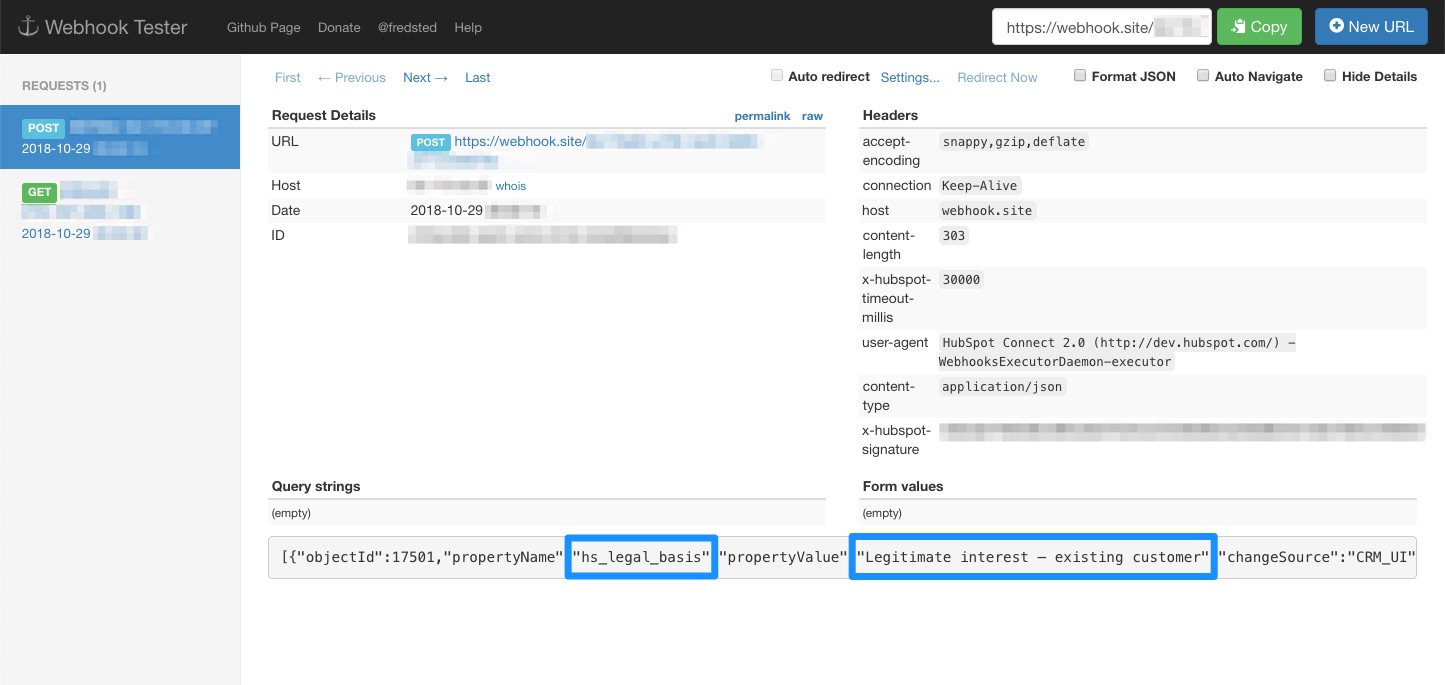Image resolution: width=1445 pixels, height=685 pixels.
Task: Click the clipboard icon on the green Copy button
Action: (x=1239, y=27)
